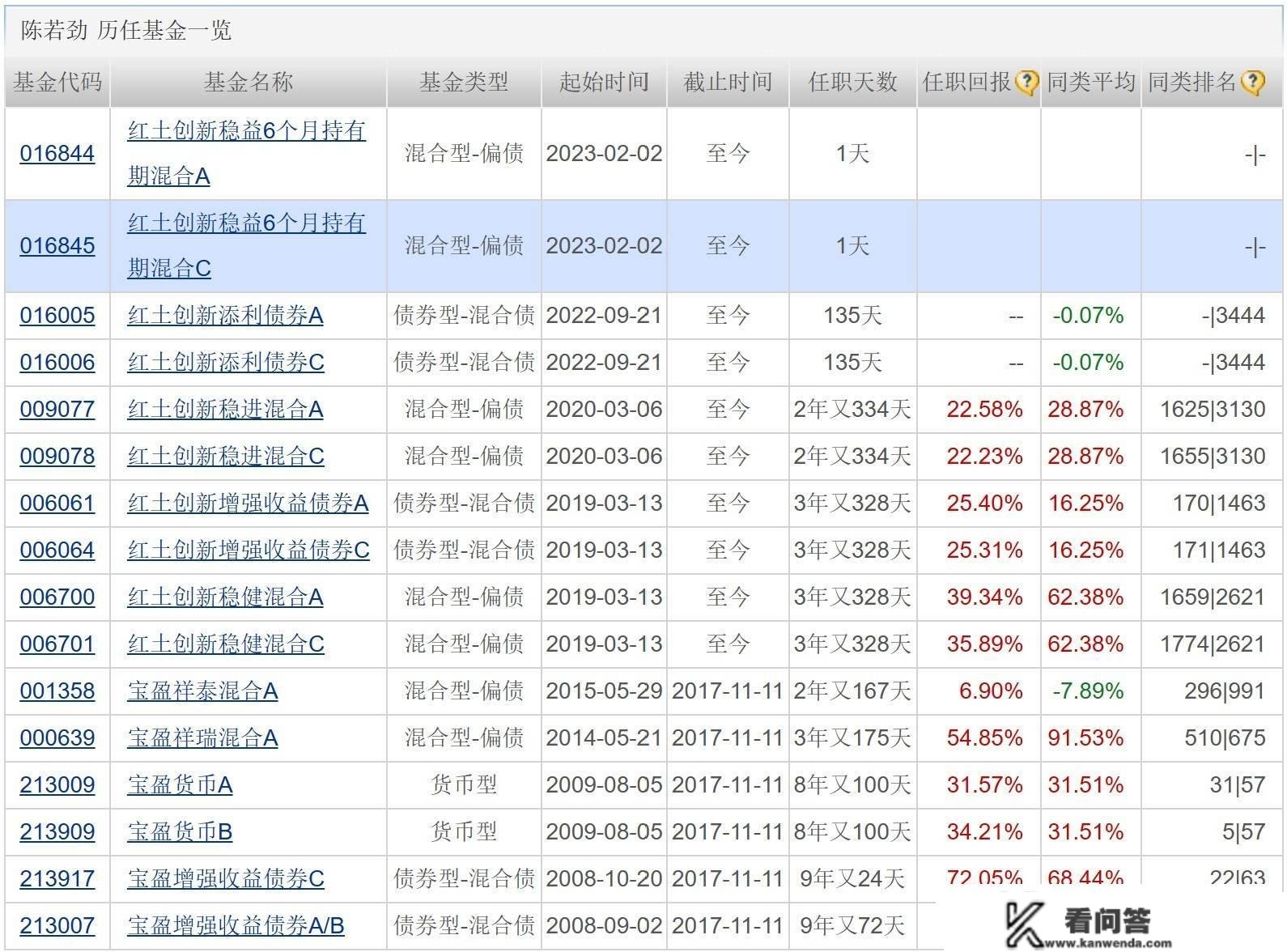The height and width of the screenshot is (952, 1287).
Task: Open 红土创新稳进混合A fund link
Action: (x=225, y=410)
